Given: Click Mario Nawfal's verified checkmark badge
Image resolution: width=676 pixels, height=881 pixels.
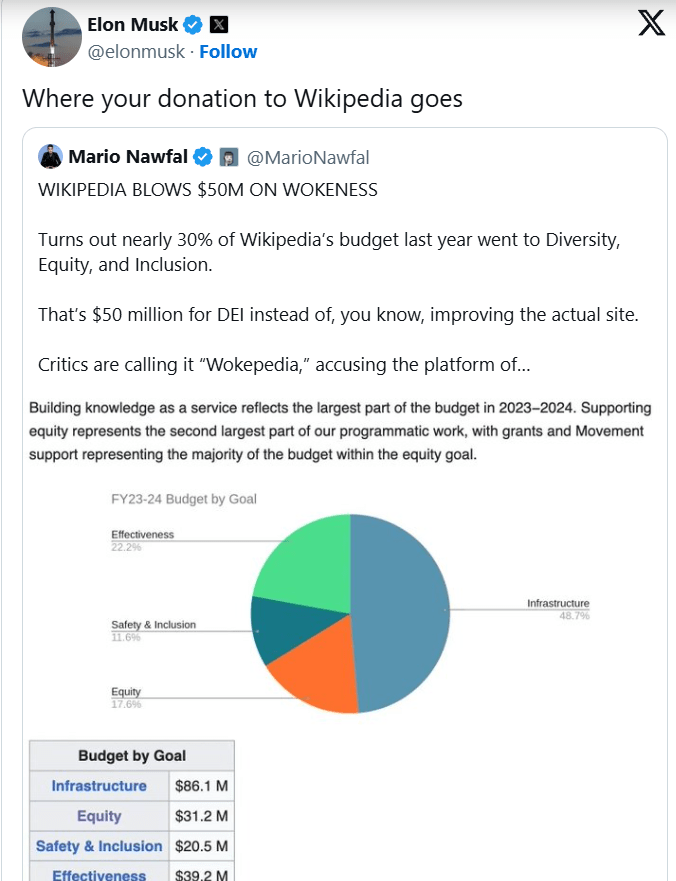Looking at the screenshot, I should coord(203,157).
